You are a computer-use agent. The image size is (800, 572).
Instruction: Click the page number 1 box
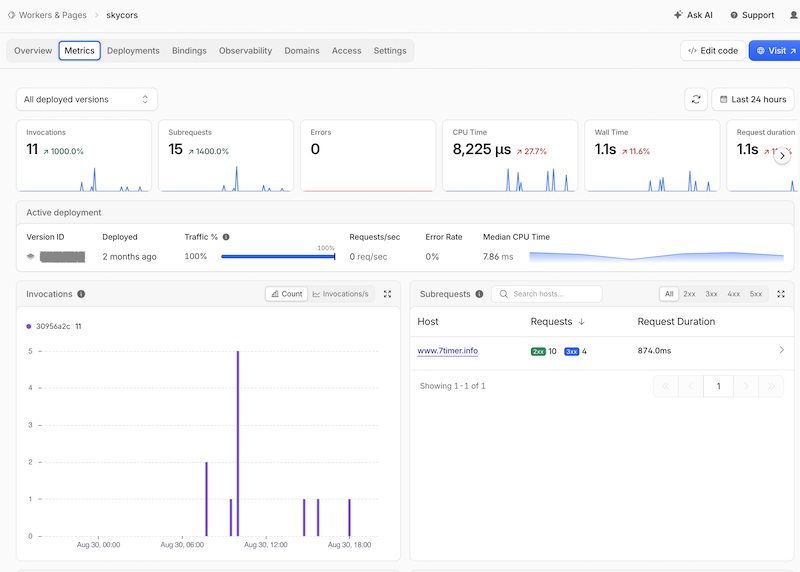(718, 386)
